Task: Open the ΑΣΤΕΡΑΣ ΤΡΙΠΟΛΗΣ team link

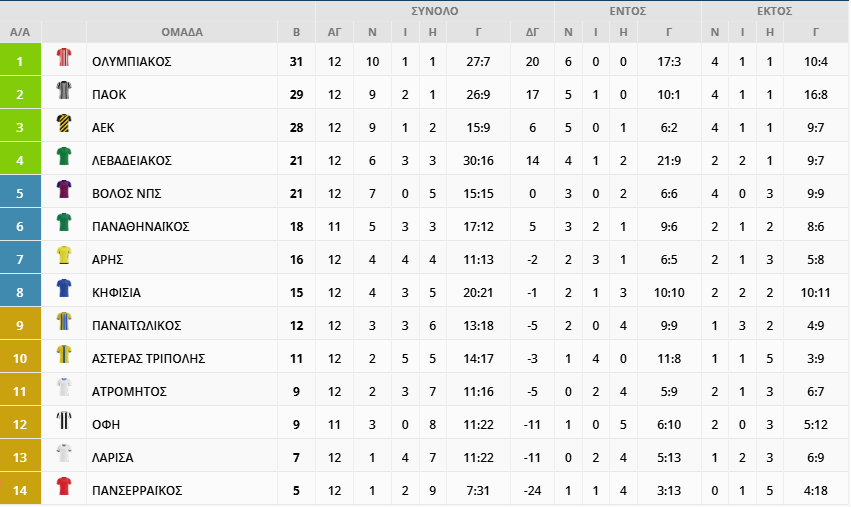Action: coord(146,358)
